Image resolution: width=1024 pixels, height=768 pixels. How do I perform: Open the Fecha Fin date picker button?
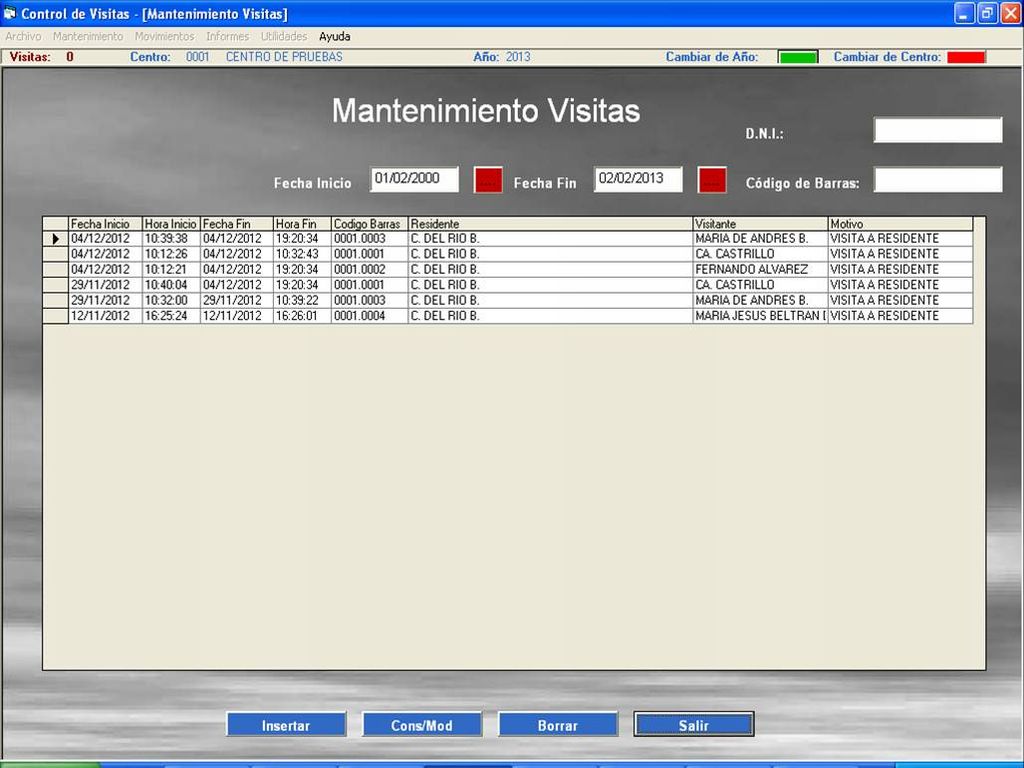pyautogui.click(x=712, y=180)
